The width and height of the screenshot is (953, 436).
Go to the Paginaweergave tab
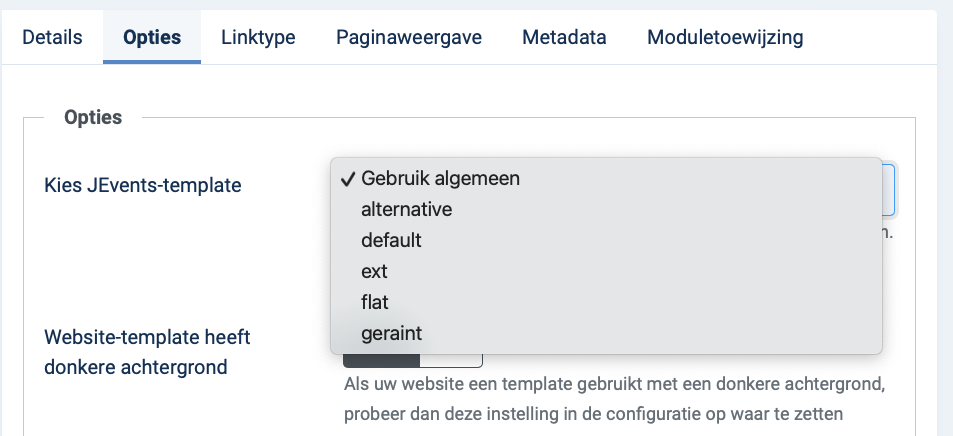(x=409, y=37)
